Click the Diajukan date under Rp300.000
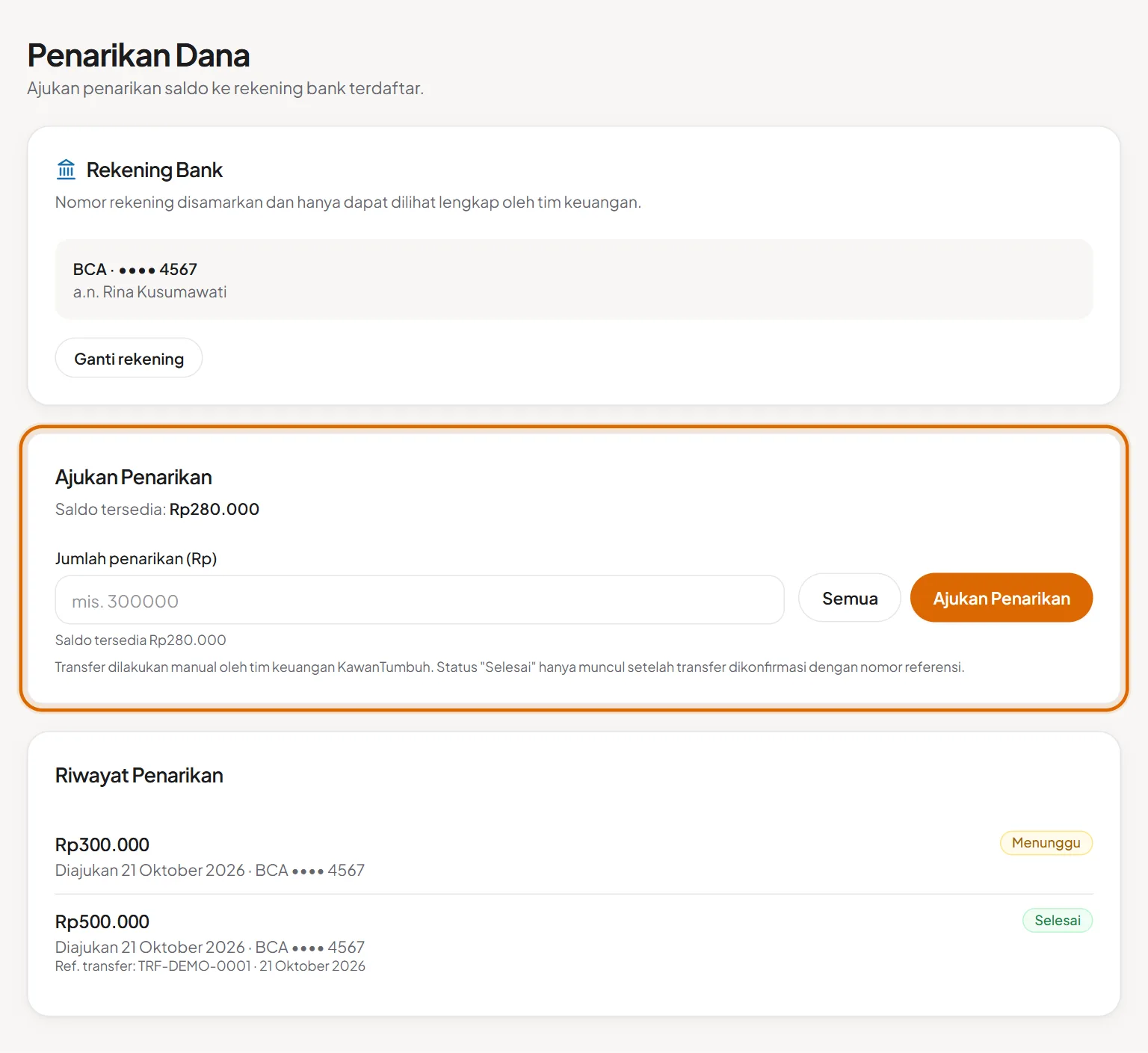 pyautogui.click(x=210, y=871)
